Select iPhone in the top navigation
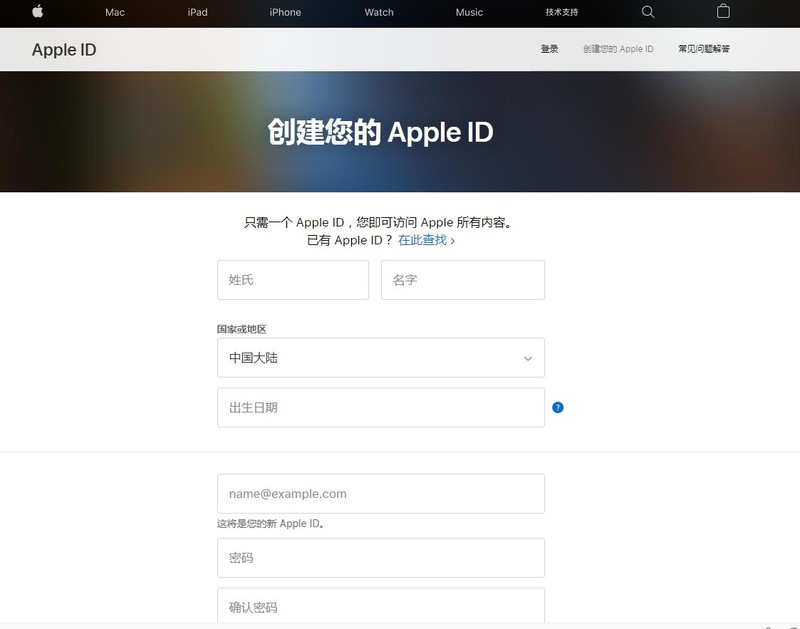Screen dimensions: 800x629 285,12
